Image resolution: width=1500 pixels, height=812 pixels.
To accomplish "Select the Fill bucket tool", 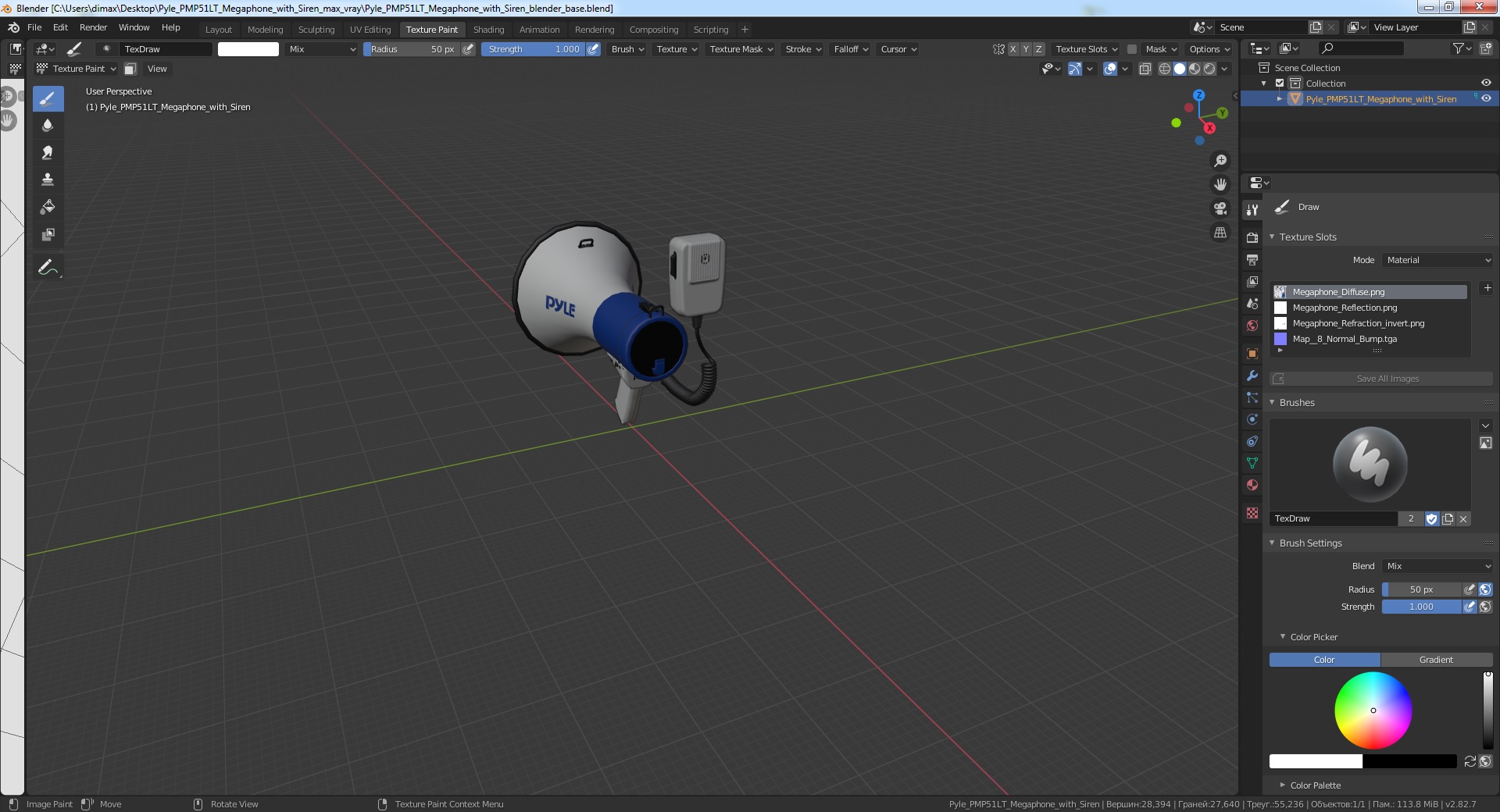I will point(48,207).
